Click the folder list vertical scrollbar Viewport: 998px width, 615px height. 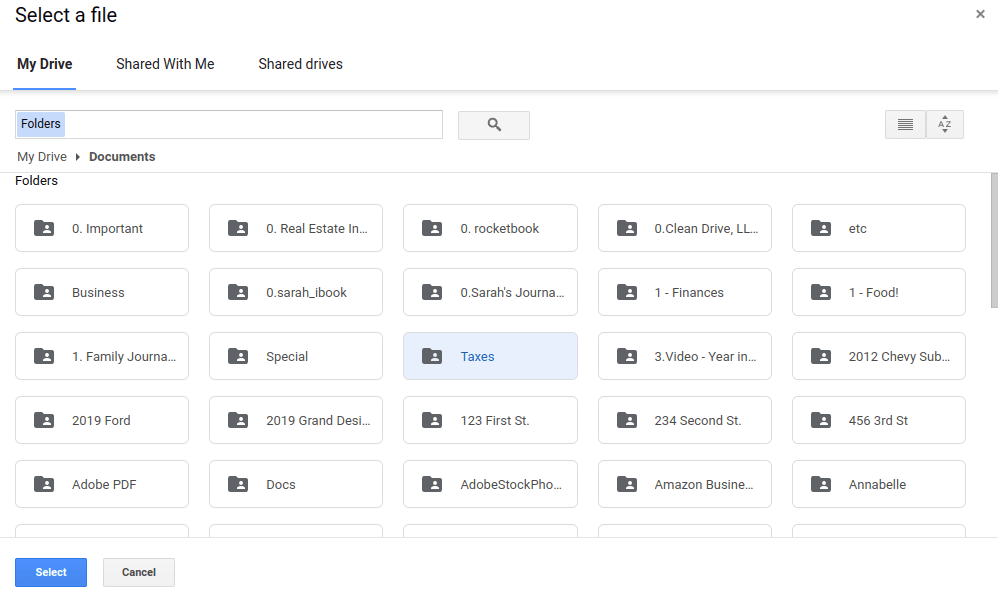click(994, 240)
